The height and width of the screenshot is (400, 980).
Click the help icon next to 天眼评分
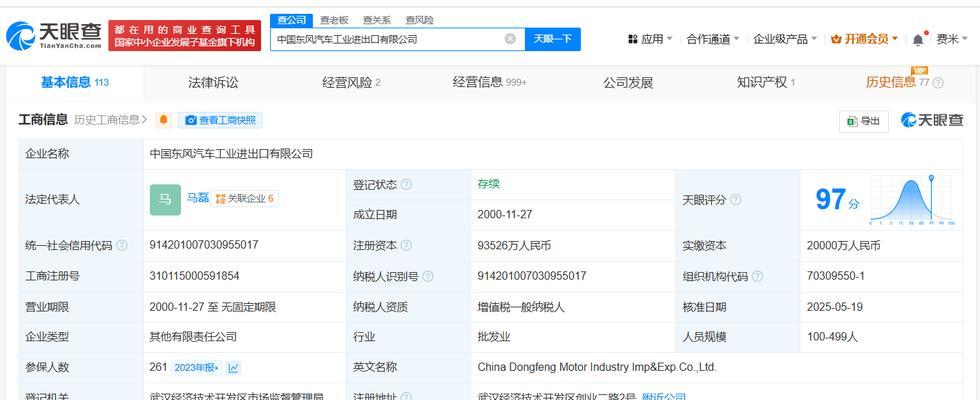click(x=736, y=200)
